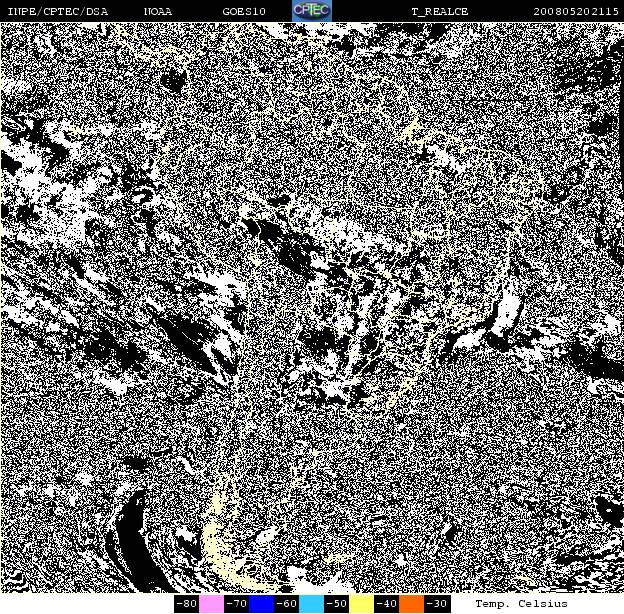This screenshot has height=614, width=624.
Task: Click the -80 legend value
Action: 187,604
